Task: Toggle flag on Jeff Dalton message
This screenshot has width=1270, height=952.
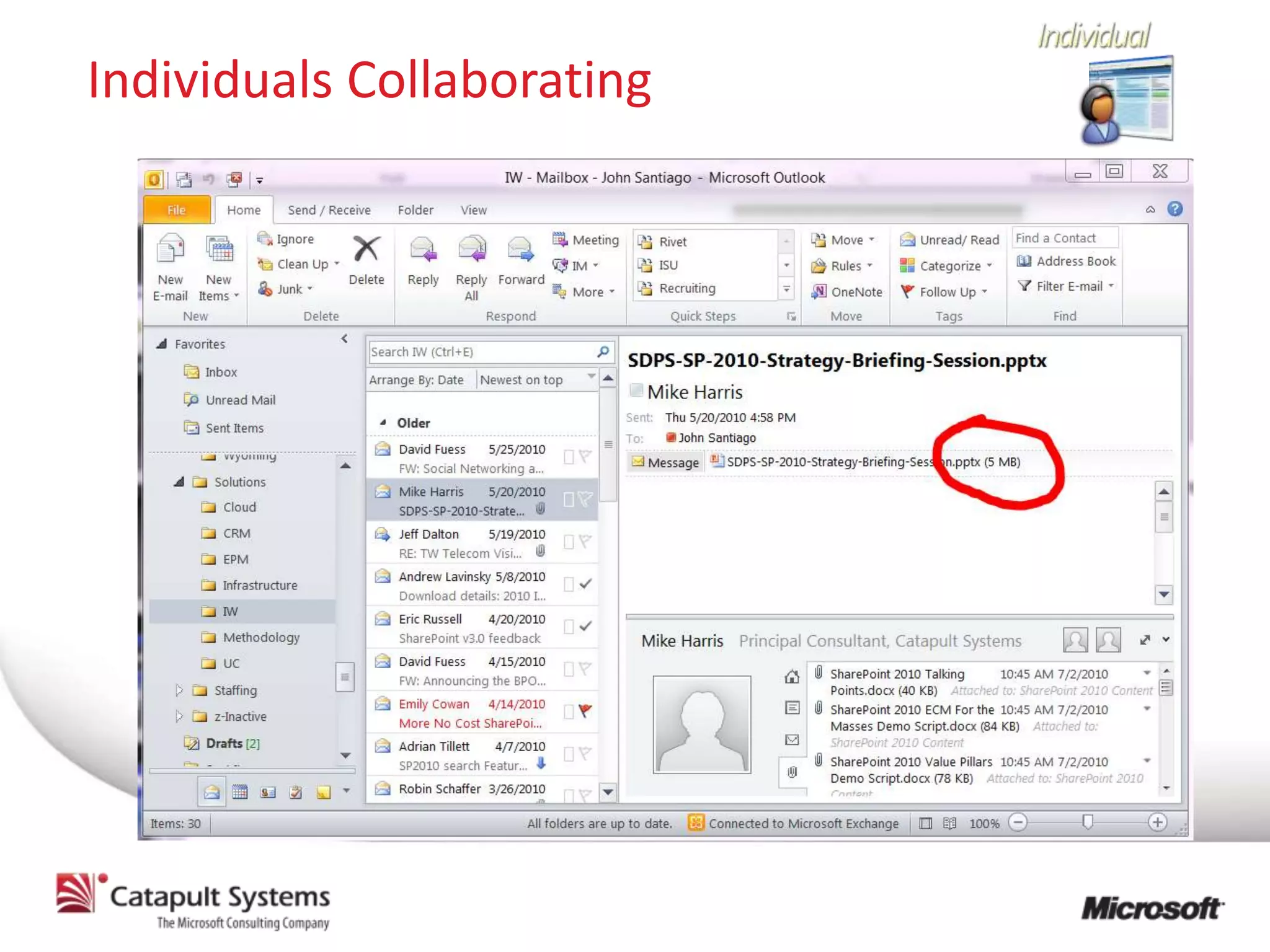Action: [585, 541]
